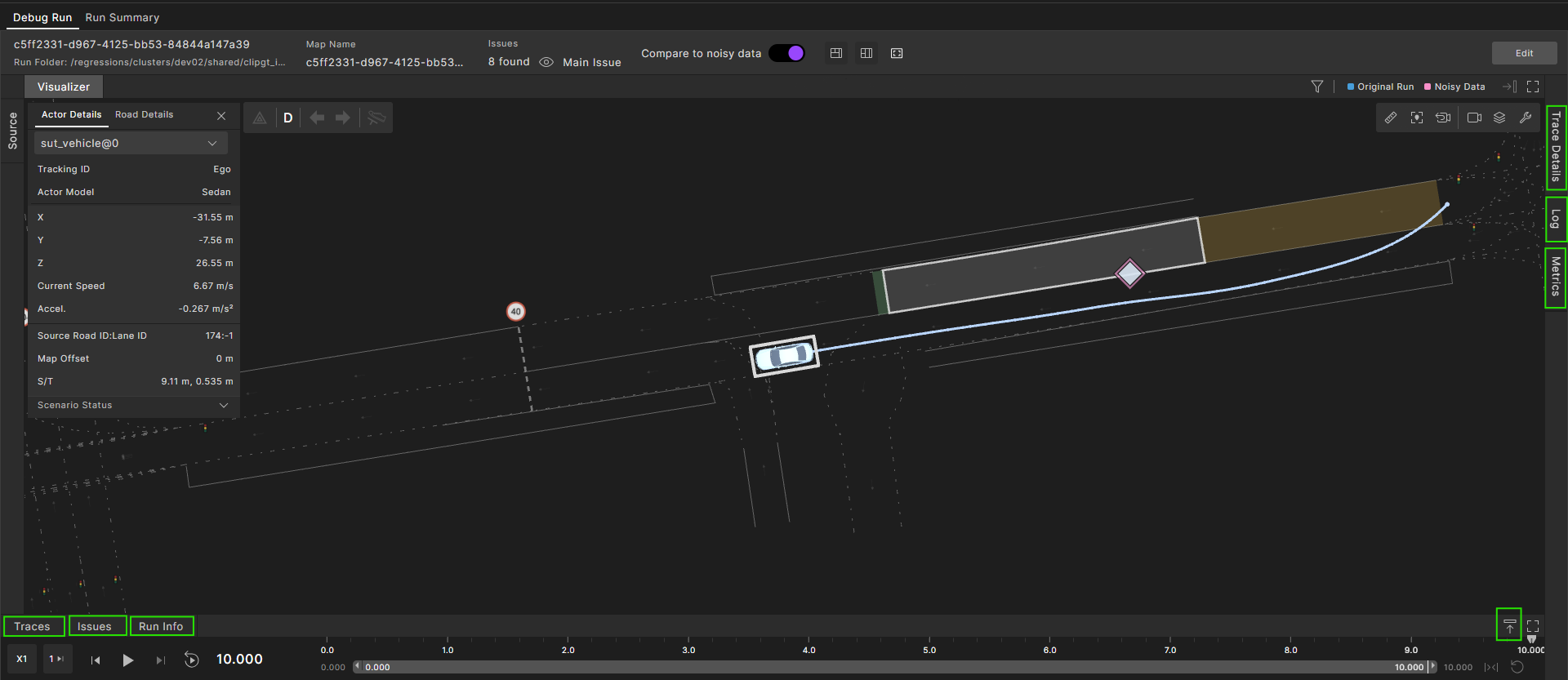This screenshot has height=680, width=1568.
Task: Click the speed limit 40 sign
Action: tap(515, 311)
